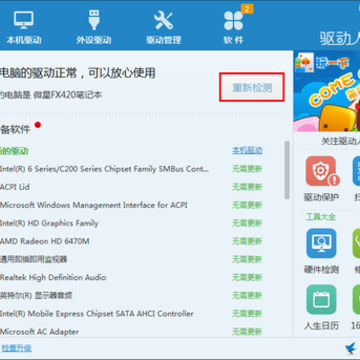Open the game advertisement banner
360x360 pixels.
tap(327, 92)
